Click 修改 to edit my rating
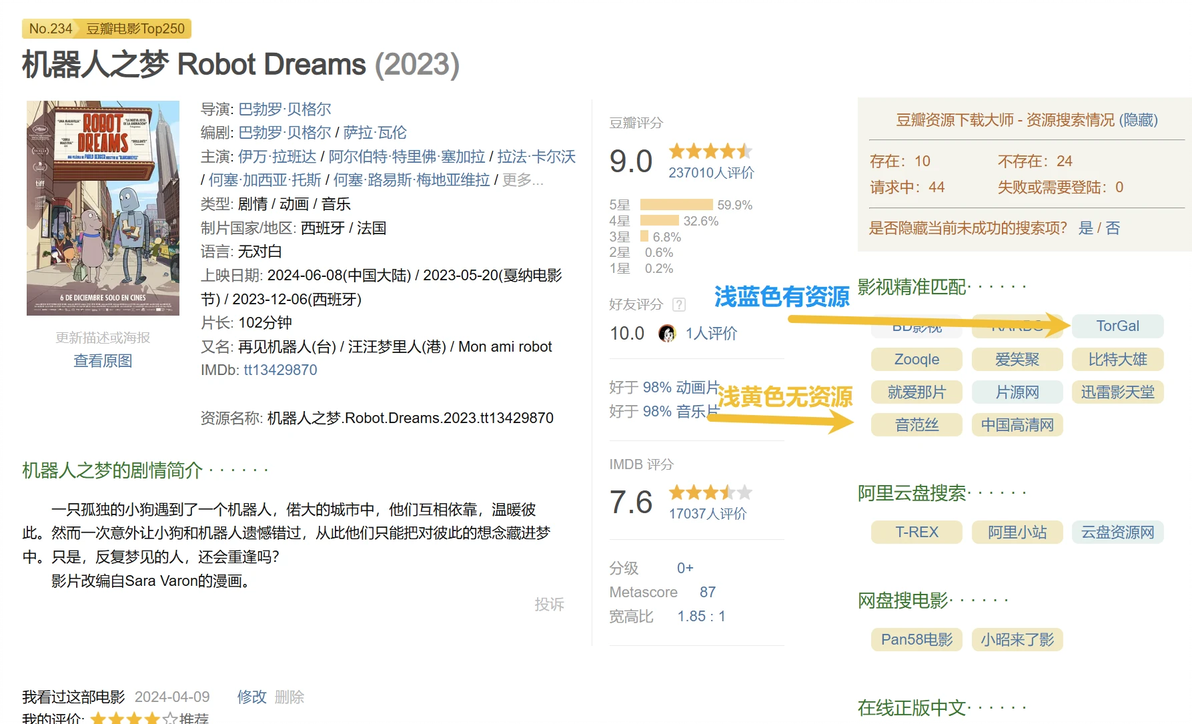Screen dimensions: 1192x724 coord(252,696)
